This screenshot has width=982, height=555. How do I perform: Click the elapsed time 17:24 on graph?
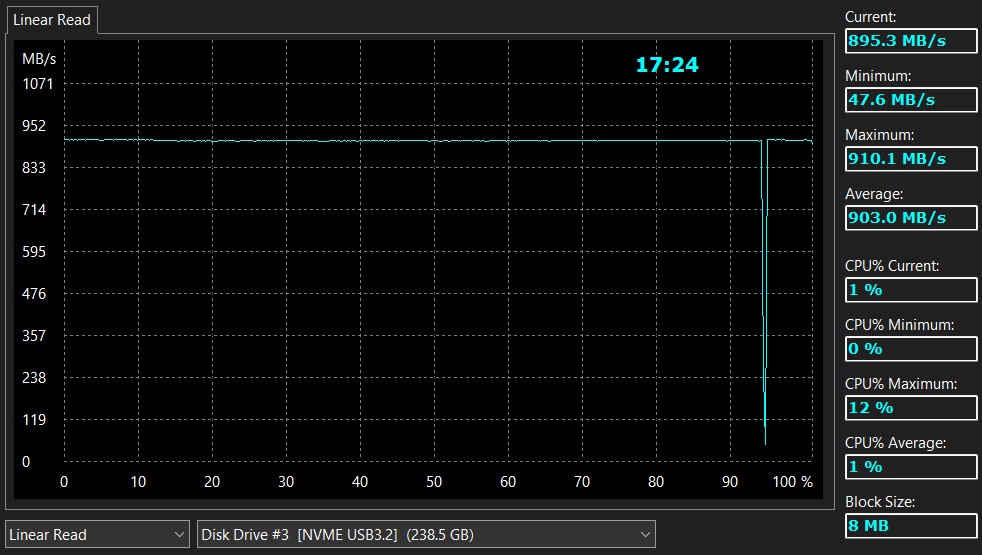(667, 65)
